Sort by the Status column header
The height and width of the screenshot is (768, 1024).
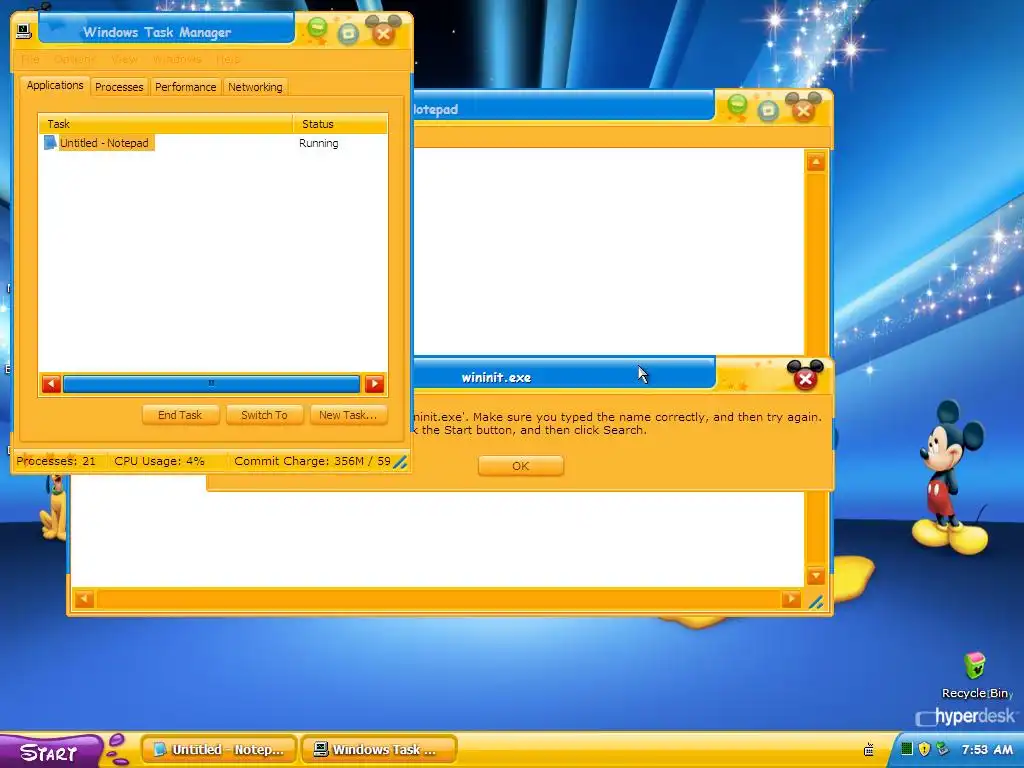340,123
